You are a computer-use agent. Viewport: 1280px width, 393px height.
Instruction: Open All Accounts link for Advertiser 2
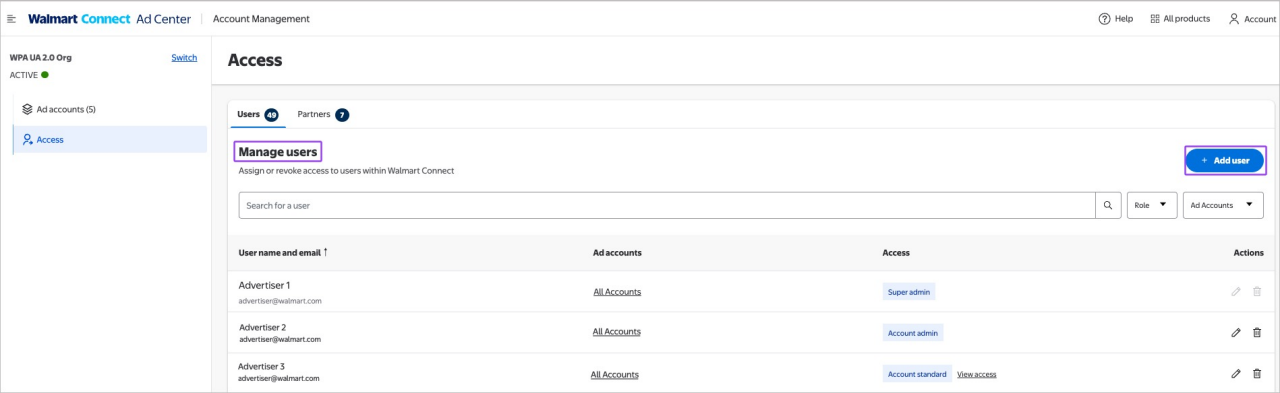[616, 331]
